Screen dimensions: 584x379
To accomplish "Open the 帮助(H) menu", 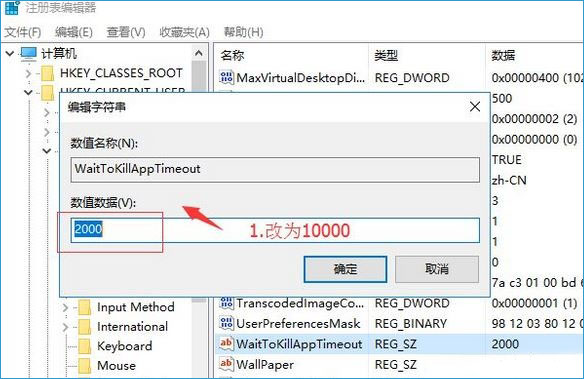I will 243,32.
